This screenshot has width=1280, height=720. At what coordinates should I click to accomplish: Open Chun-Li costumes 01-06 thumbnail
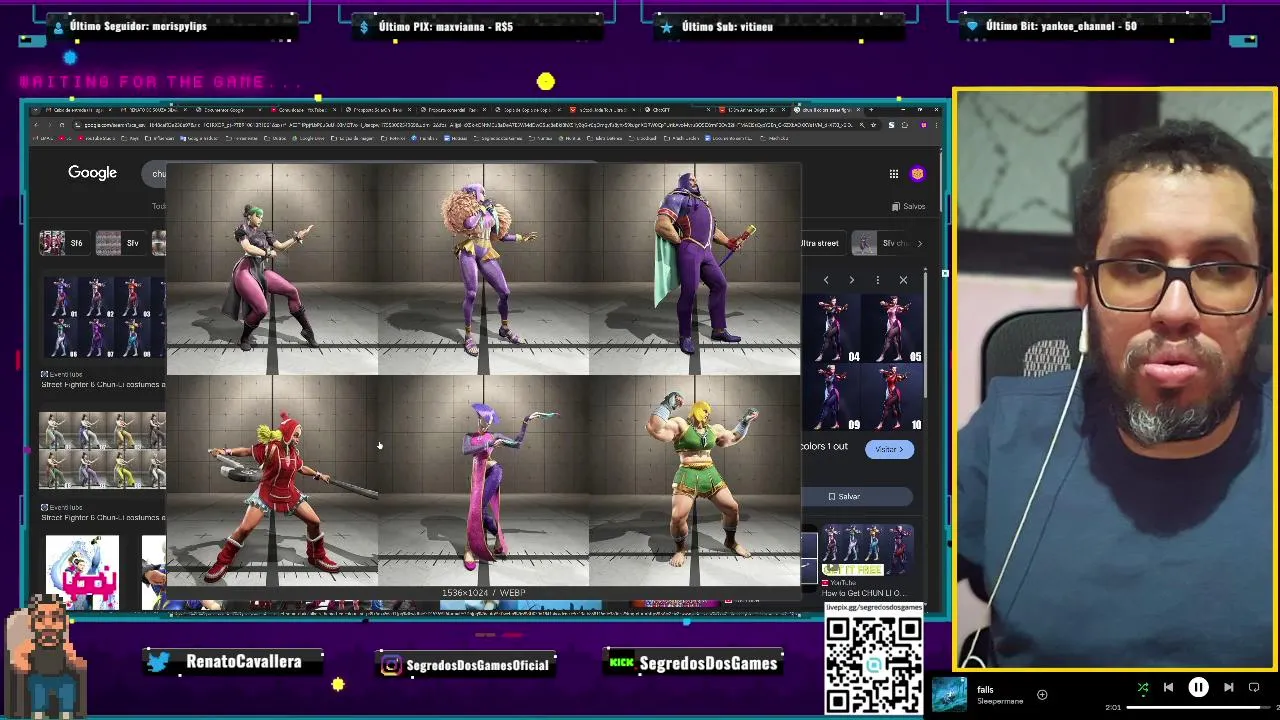[x=102, y=318]
